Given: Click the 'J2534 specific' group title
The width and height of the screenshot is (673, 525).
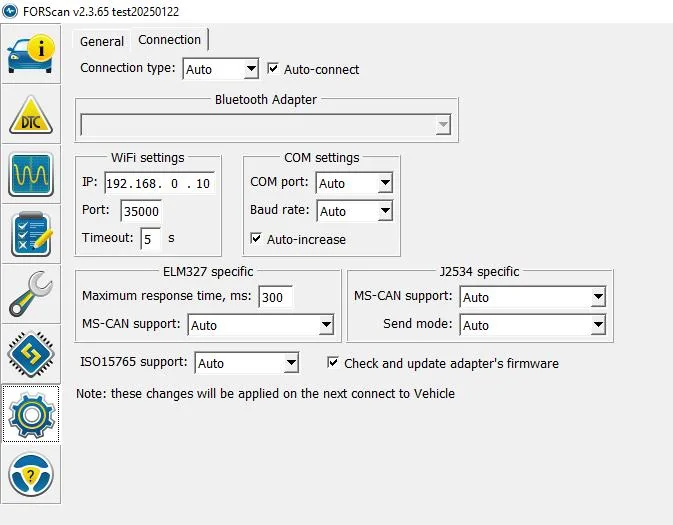Looking at the screenshot, I should [x=479, y=272].
